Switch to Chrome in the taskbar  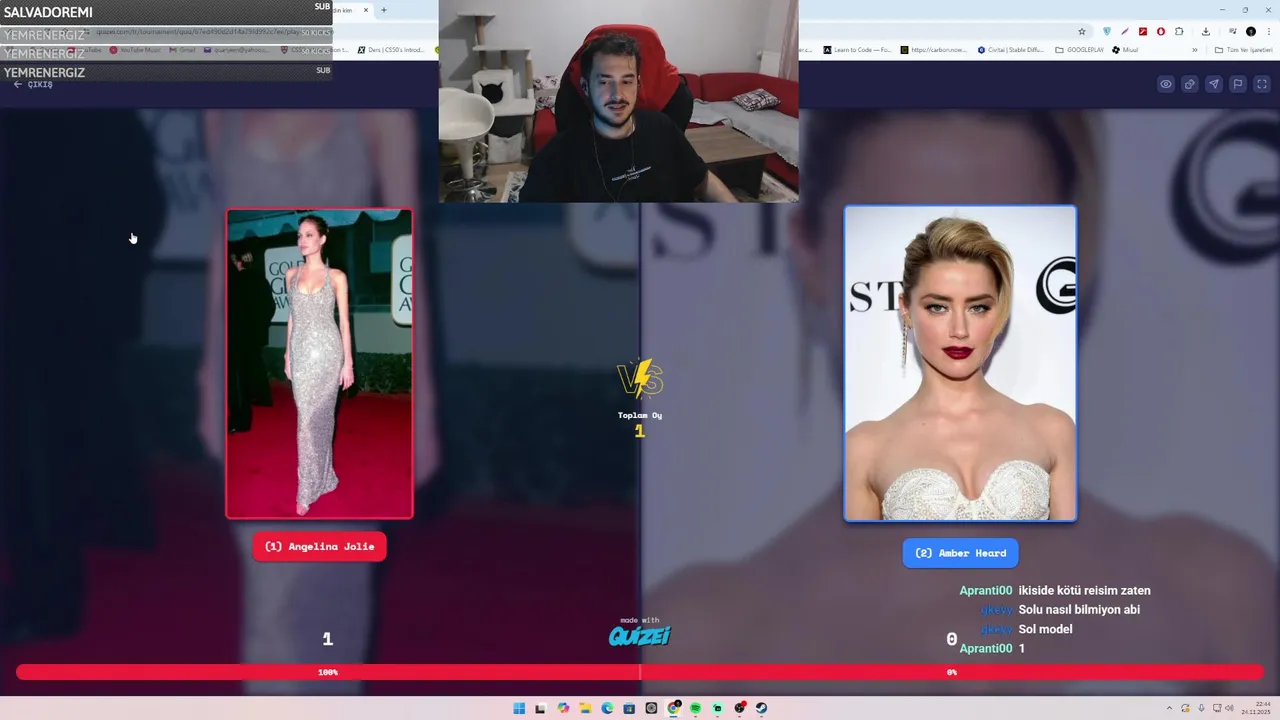[x=673, y=708]
